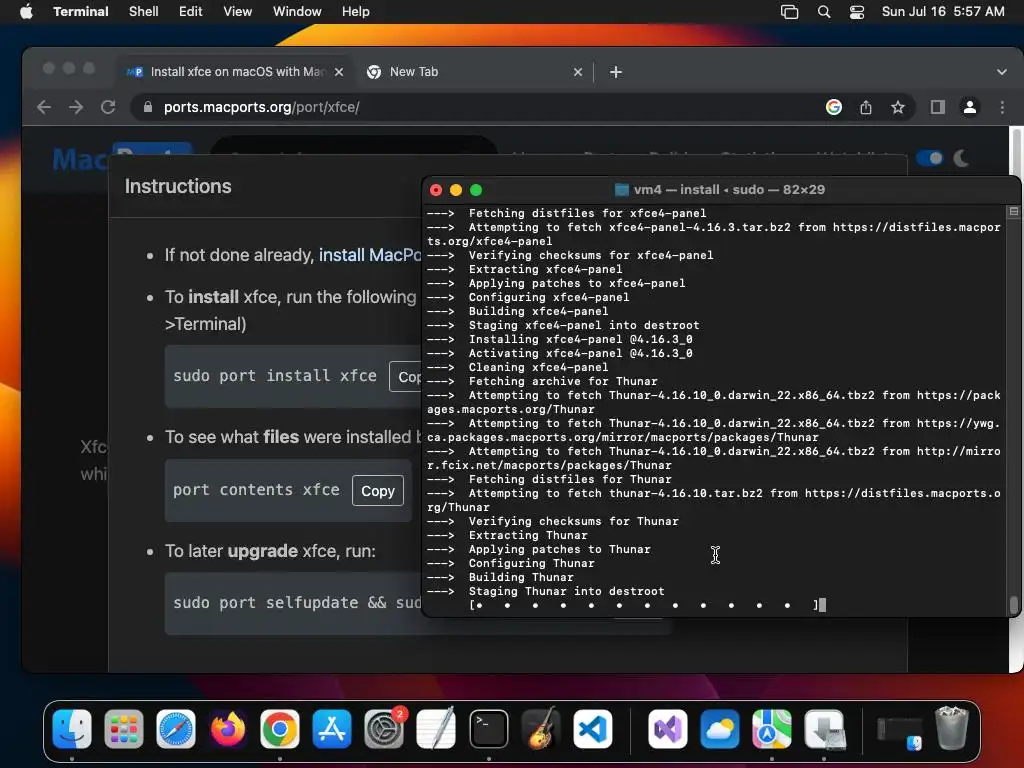The height and width of the screenshot is (768, 1024).
Task: Click the install MacPorts link
Action: [x=370, y=255]
